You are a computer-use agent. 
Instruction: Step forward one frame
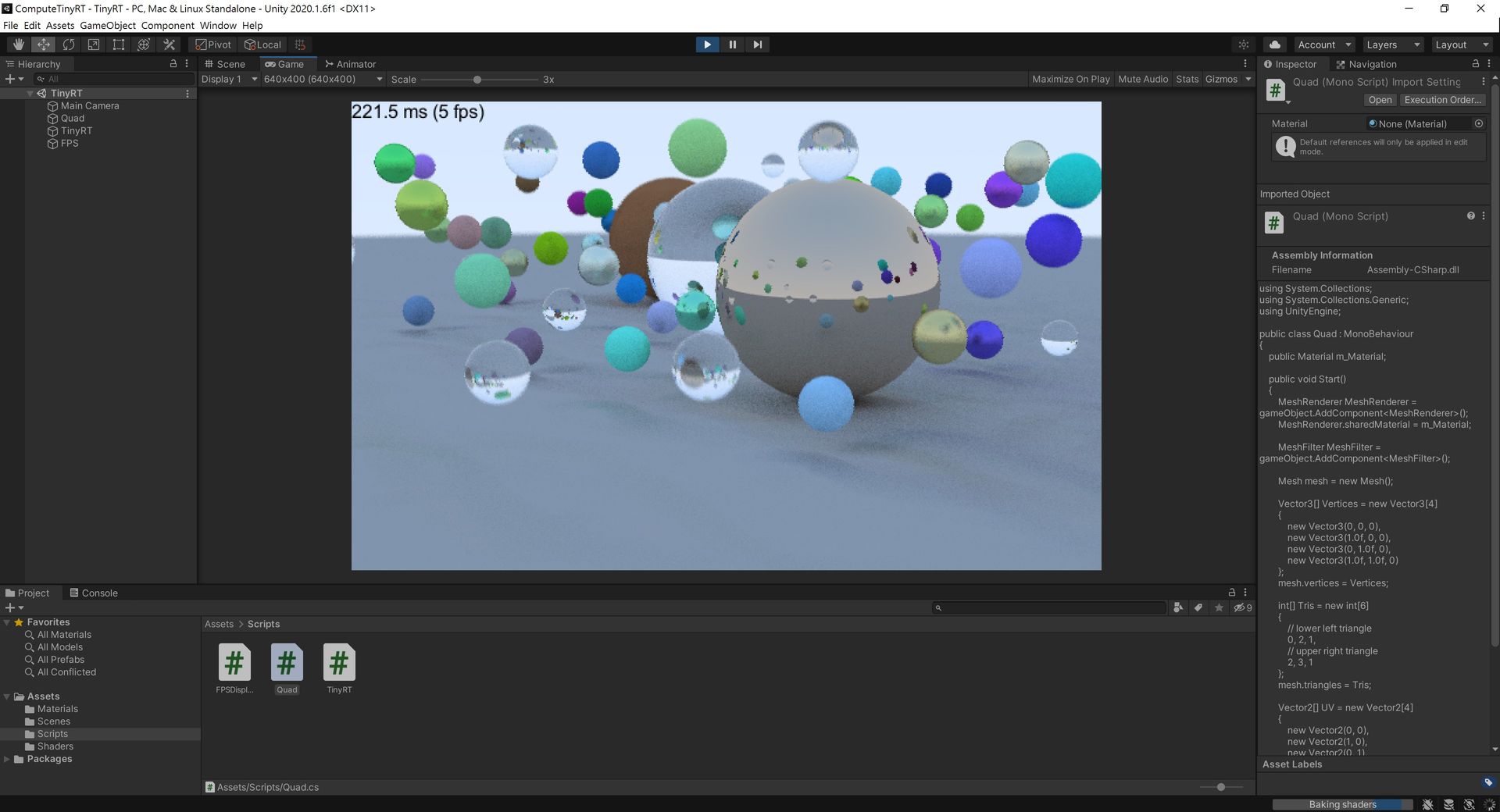757,45
